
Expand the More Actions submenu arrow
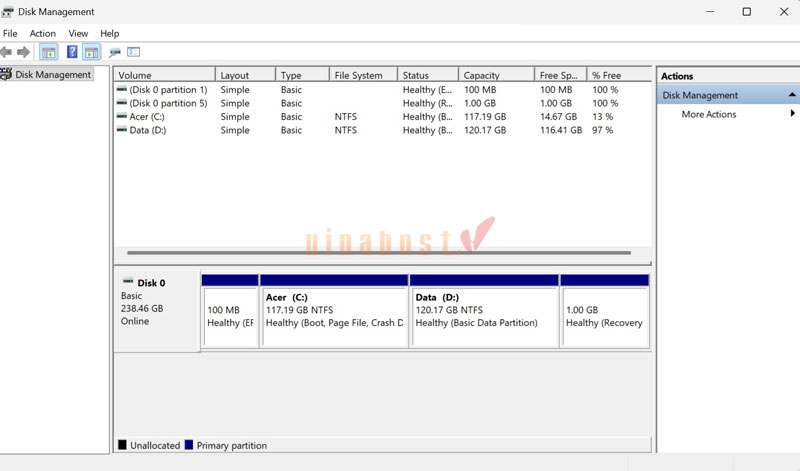pos(792,113)
